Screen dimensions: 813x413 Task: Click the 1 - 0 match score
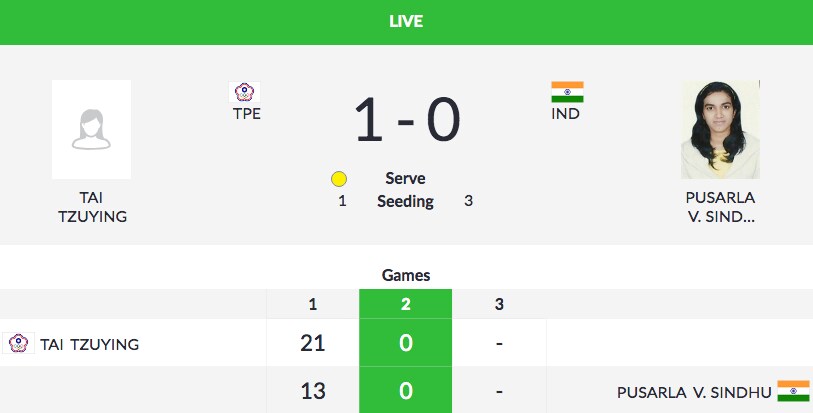click(406, 120)
